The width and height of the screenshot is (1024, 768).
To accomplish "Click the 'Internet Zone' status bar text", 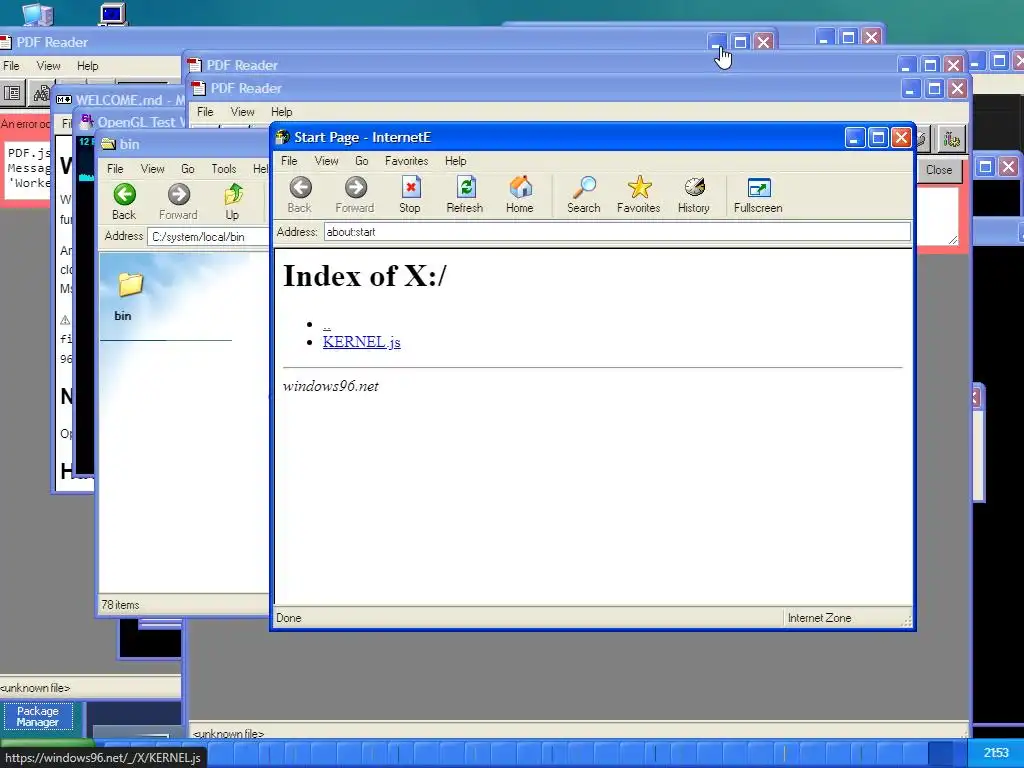I will tap(820, 618).
